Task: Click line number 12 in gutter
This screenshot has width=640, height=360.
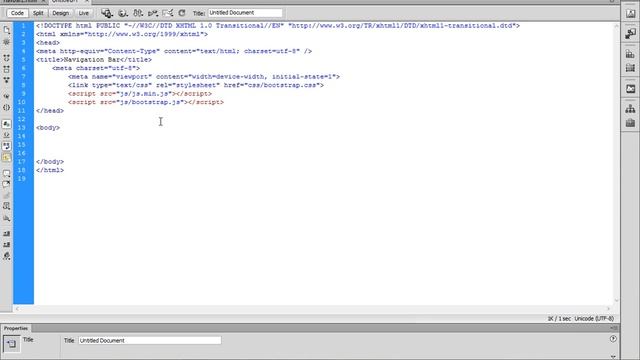Action: pos(22,119)
